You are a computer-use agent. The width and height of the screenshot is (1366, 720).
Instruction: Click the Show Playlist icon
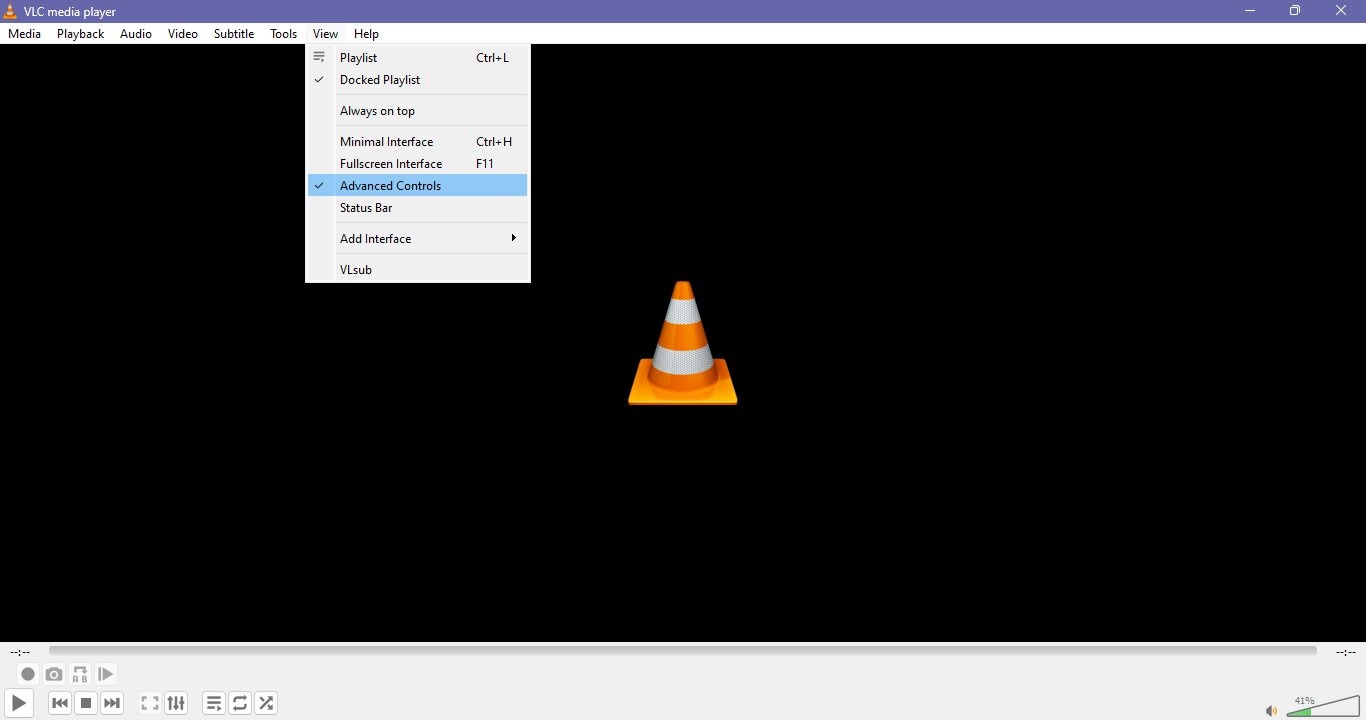(213, 703)
